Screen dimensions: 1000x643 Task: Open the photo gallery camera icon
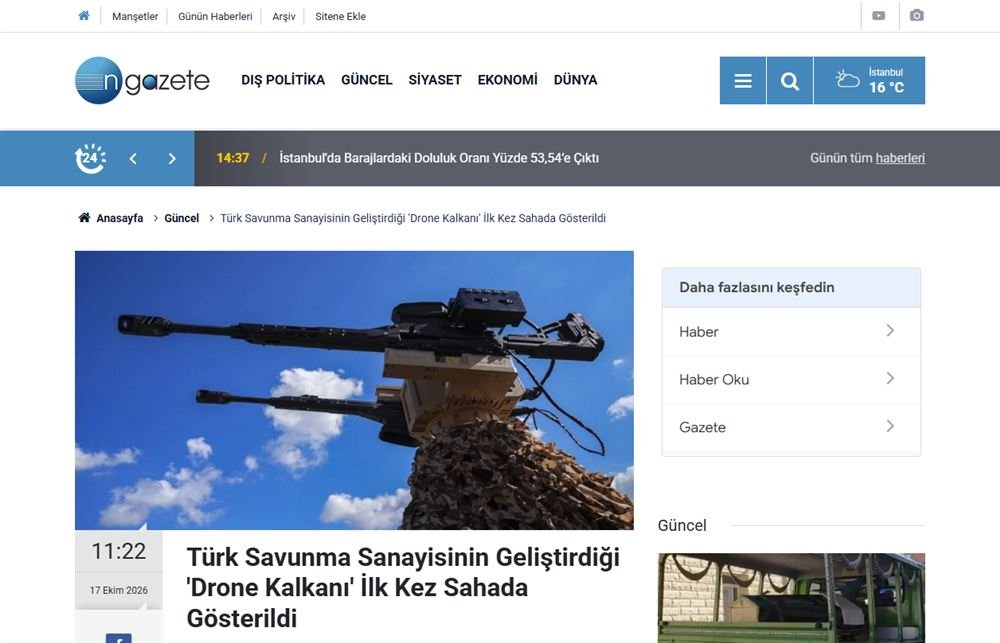click(x=916, y=15)
